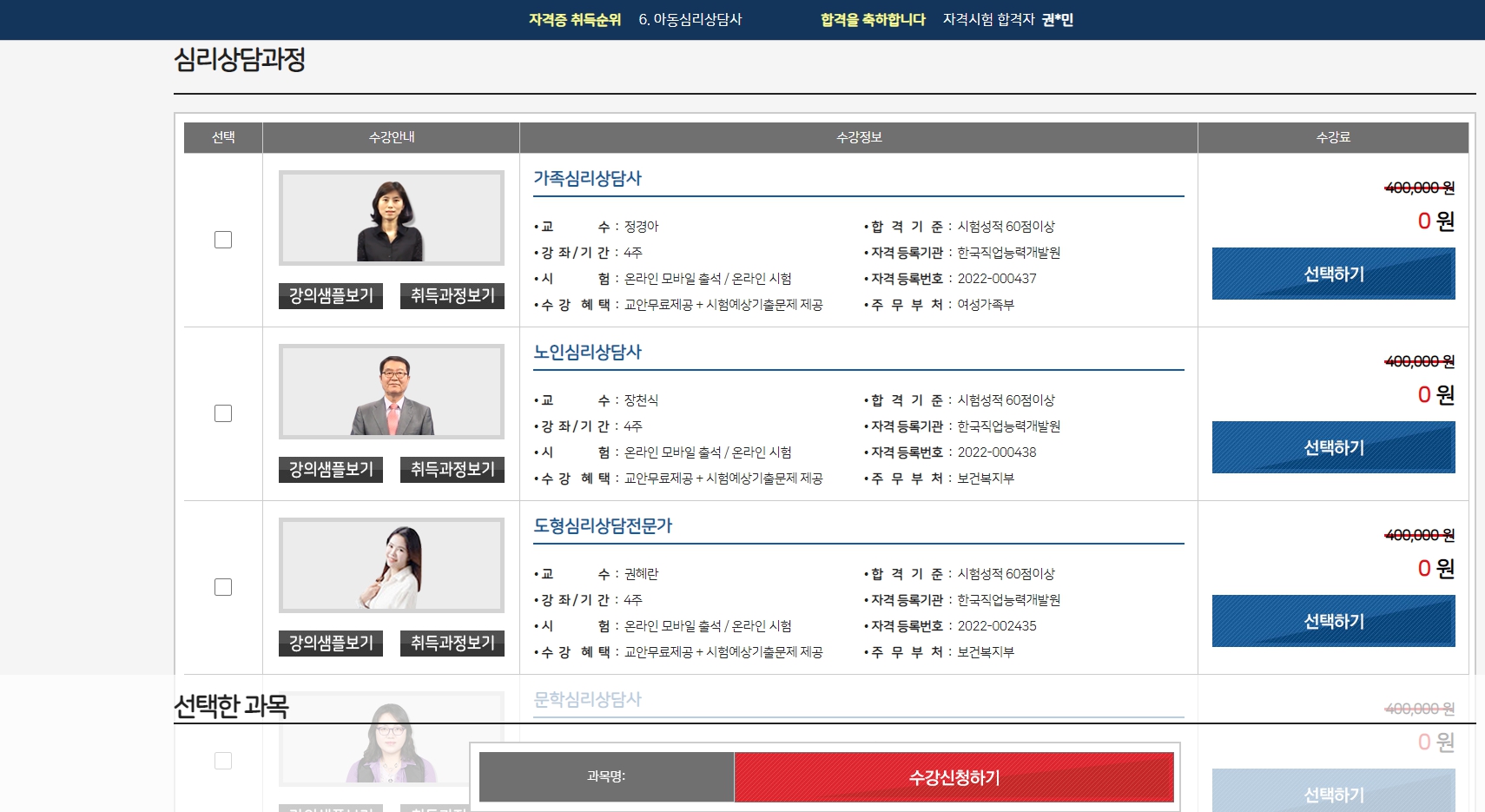Open the 도형심리상담전문가 course title
Screen dimensions: 1485x812
pos(603,525)
